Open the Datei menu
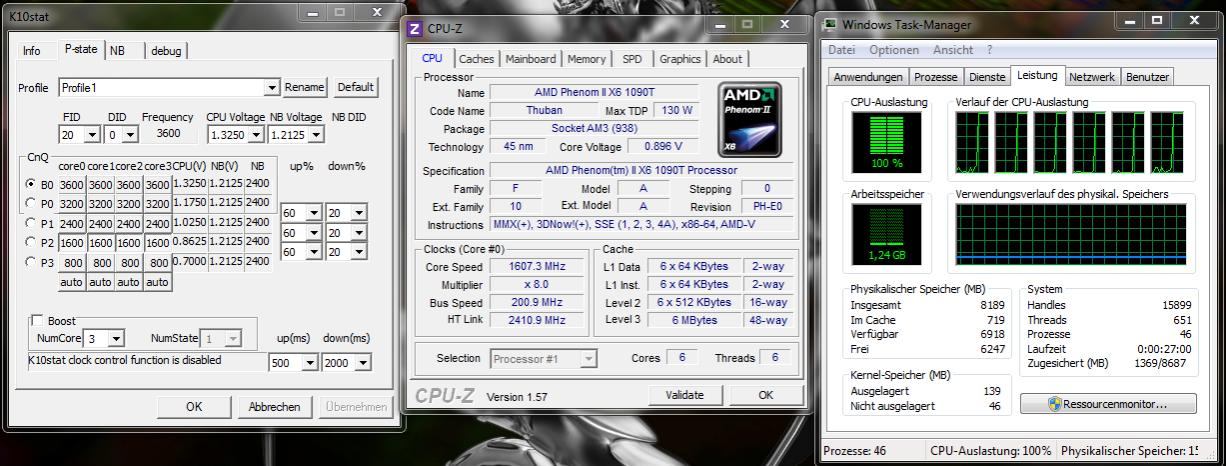 [842, 50]
